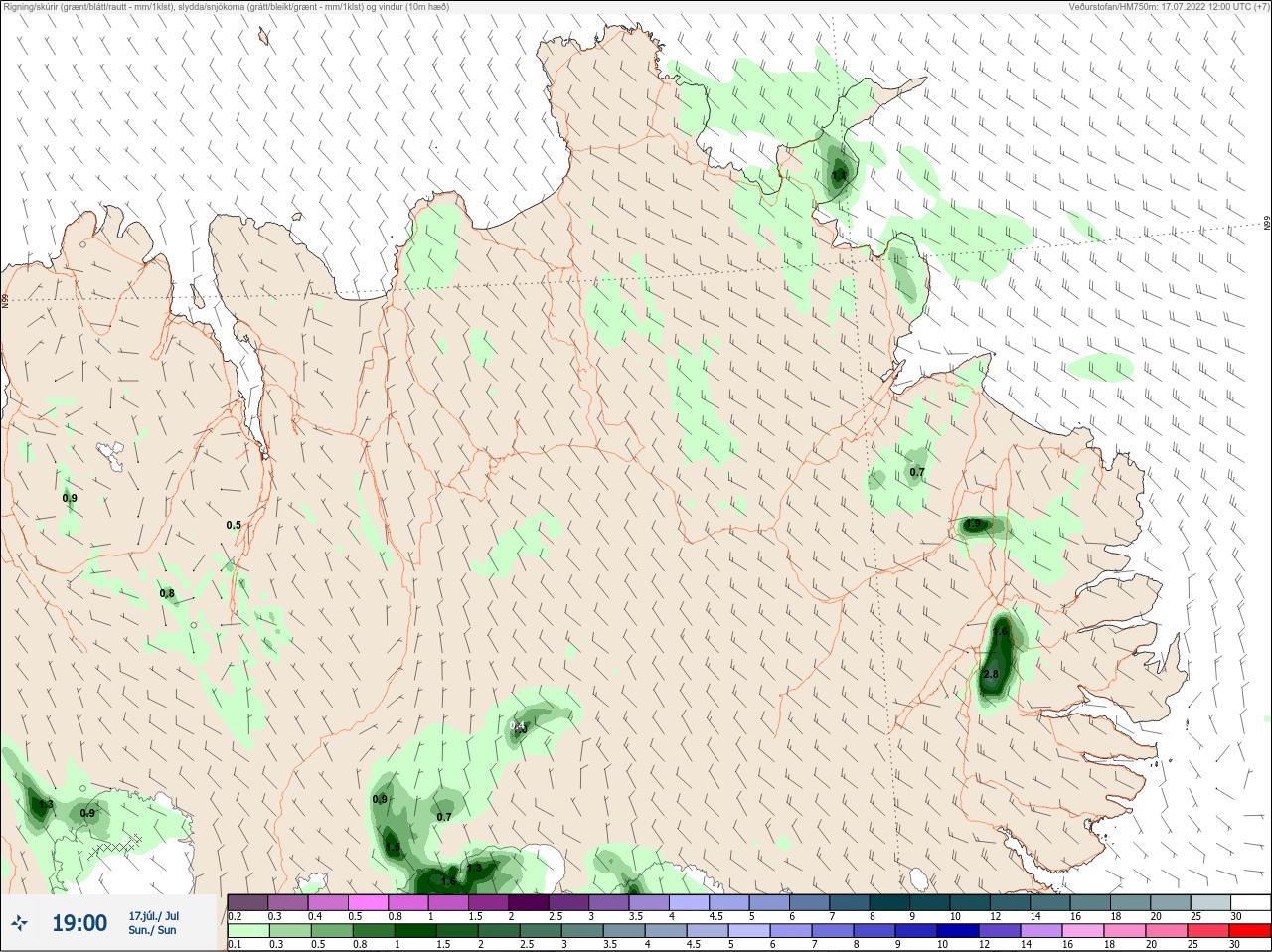Click the '17.júl./ Jul' date text
Viewport: 1272px width, 952px height.
coord(154,915)
